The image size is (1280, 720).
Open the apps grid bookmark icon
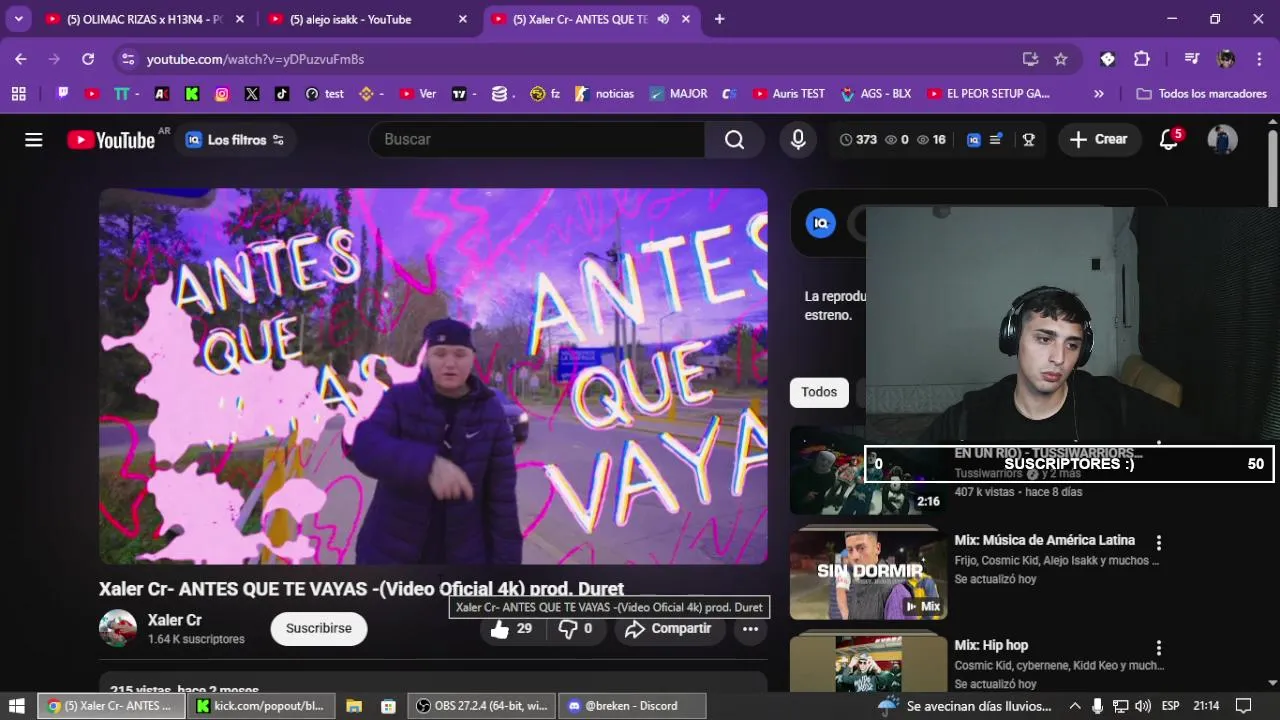point(18,94)
